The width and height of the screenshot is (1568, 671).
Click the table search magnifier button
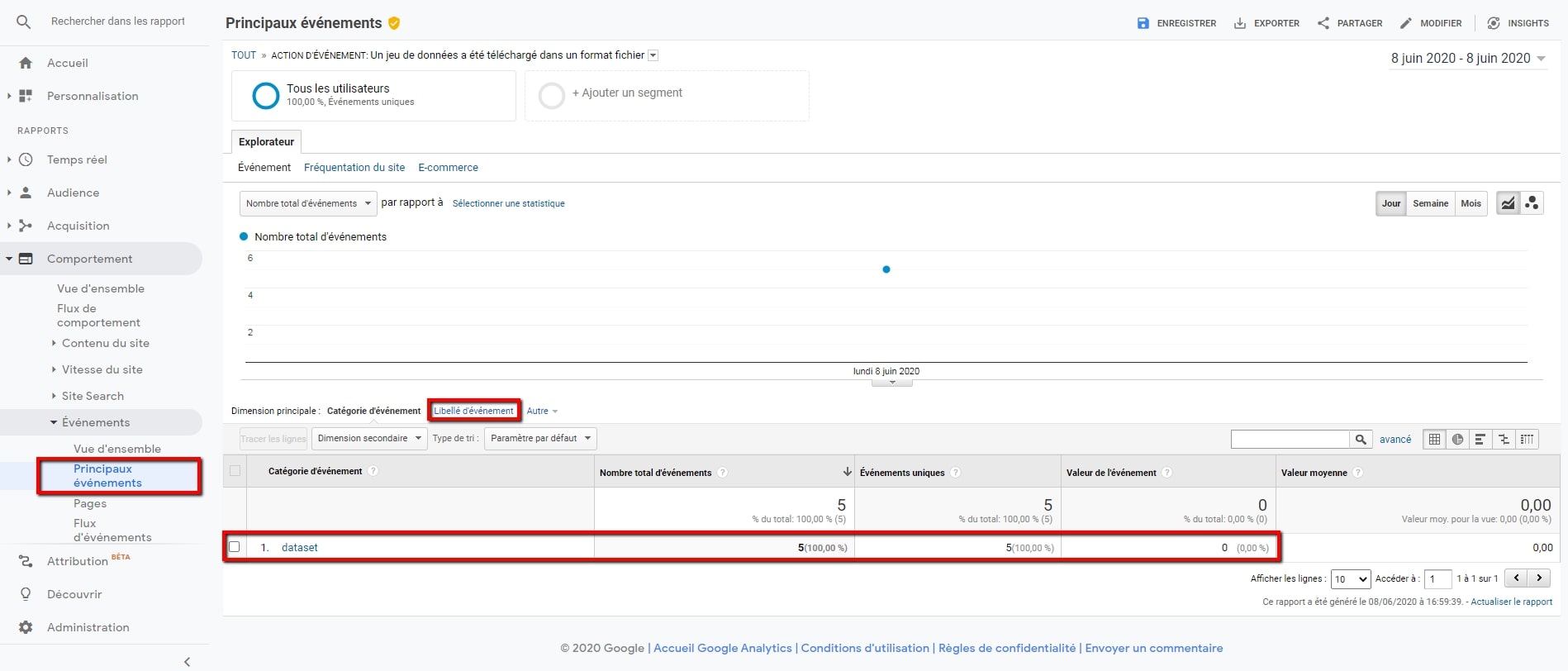1361,440
